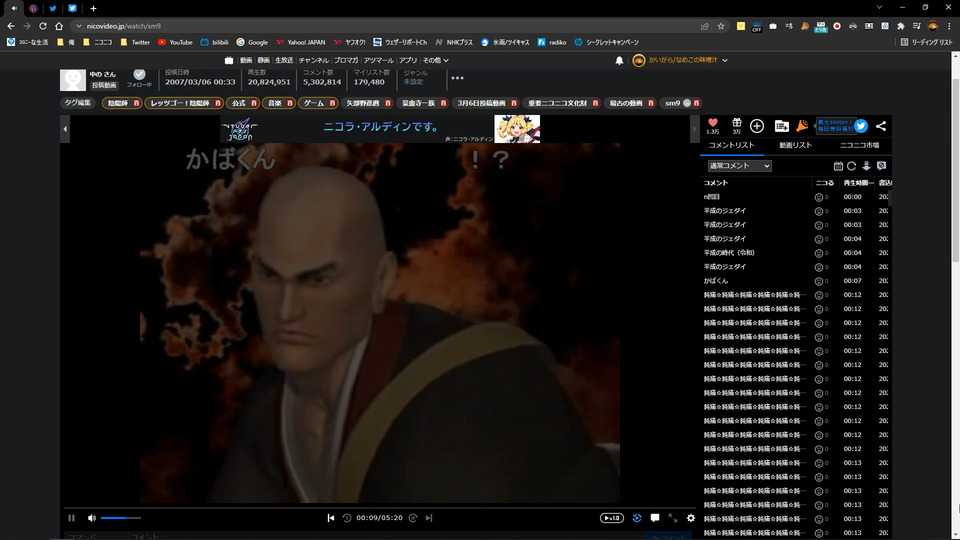The image size is (960, 540).
Task: Adjust the blue volume slider
Action: tap(121, 518)
